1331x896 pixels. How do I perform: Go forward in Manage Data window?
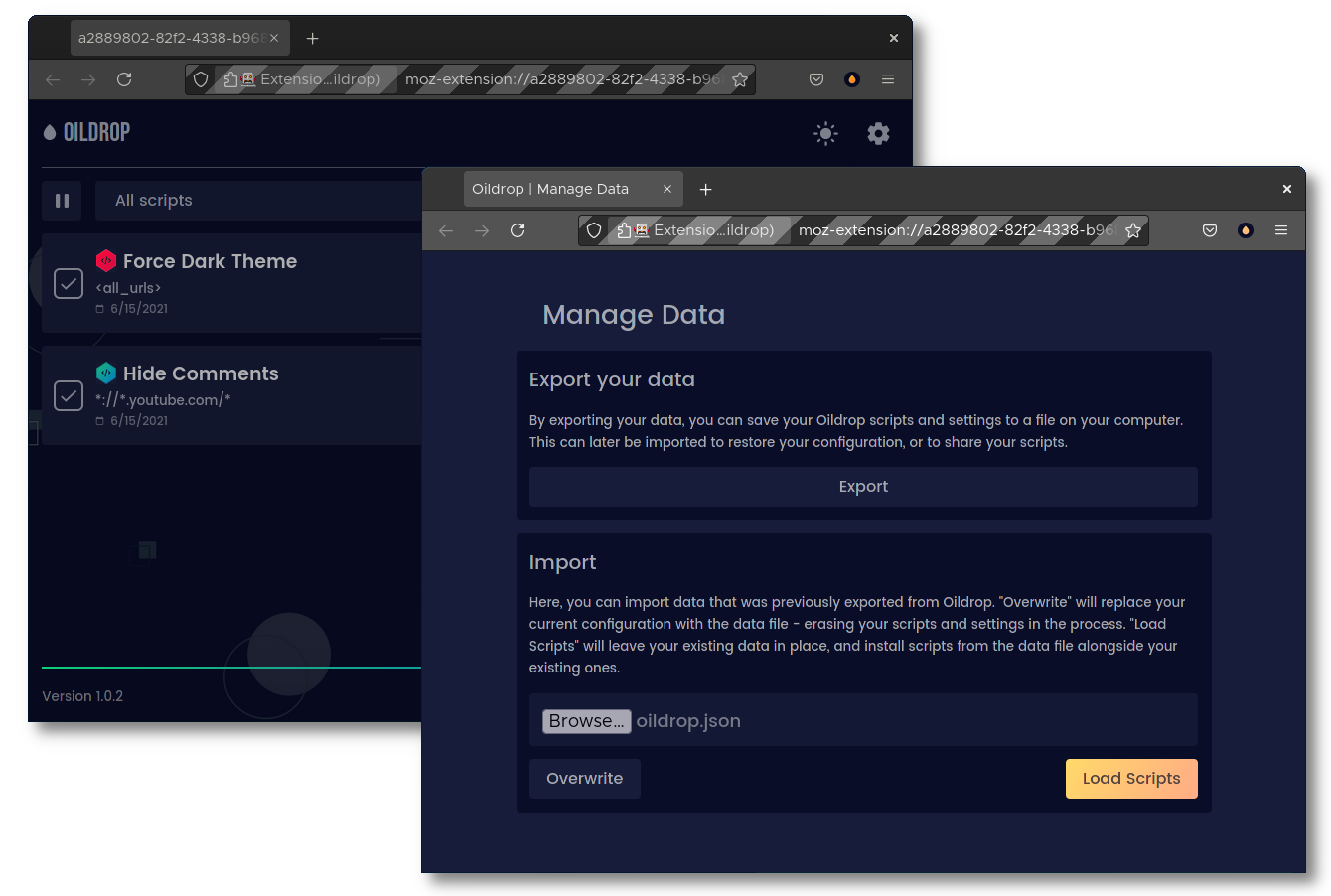click(482, 230)
